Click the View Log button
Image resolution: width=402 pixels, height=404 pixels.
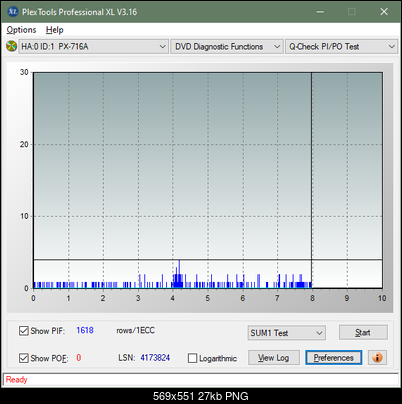[x=274, y=358]
